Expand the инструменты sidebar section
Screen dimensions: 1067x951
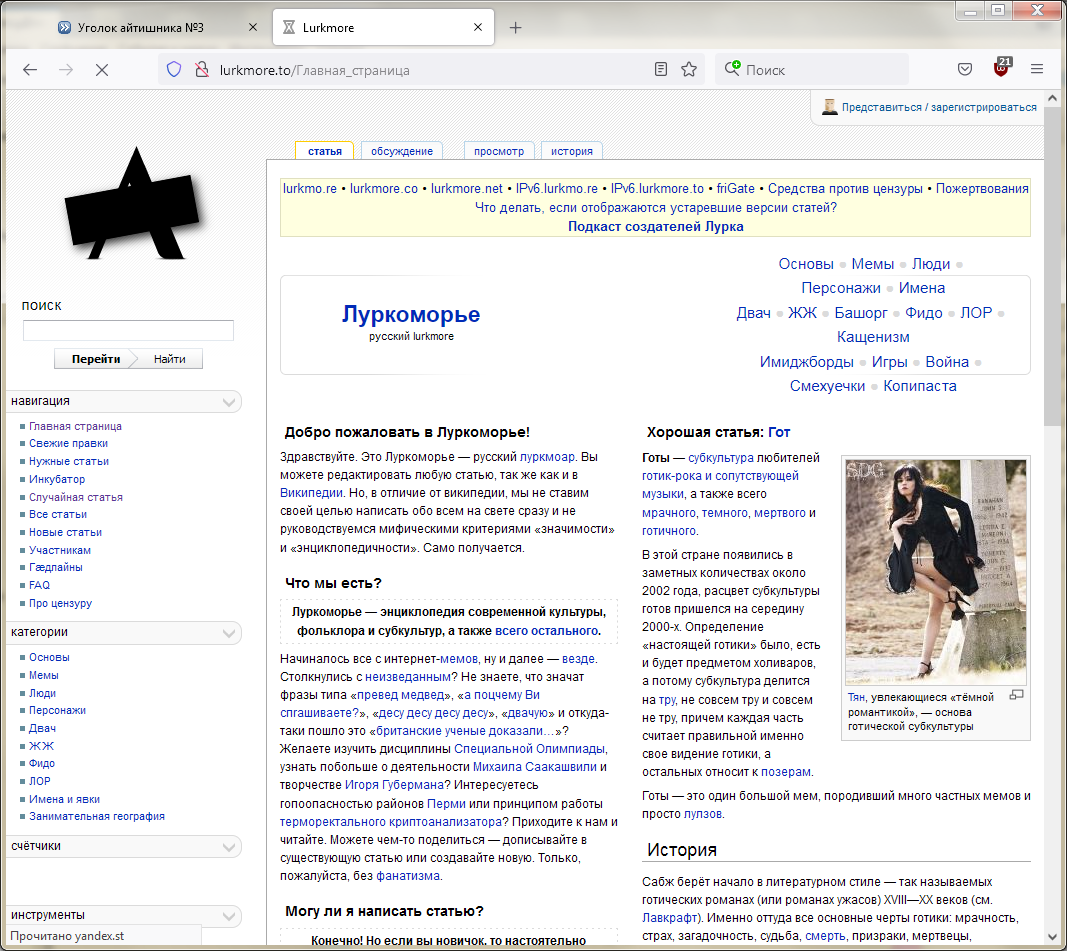coord(229,916)
